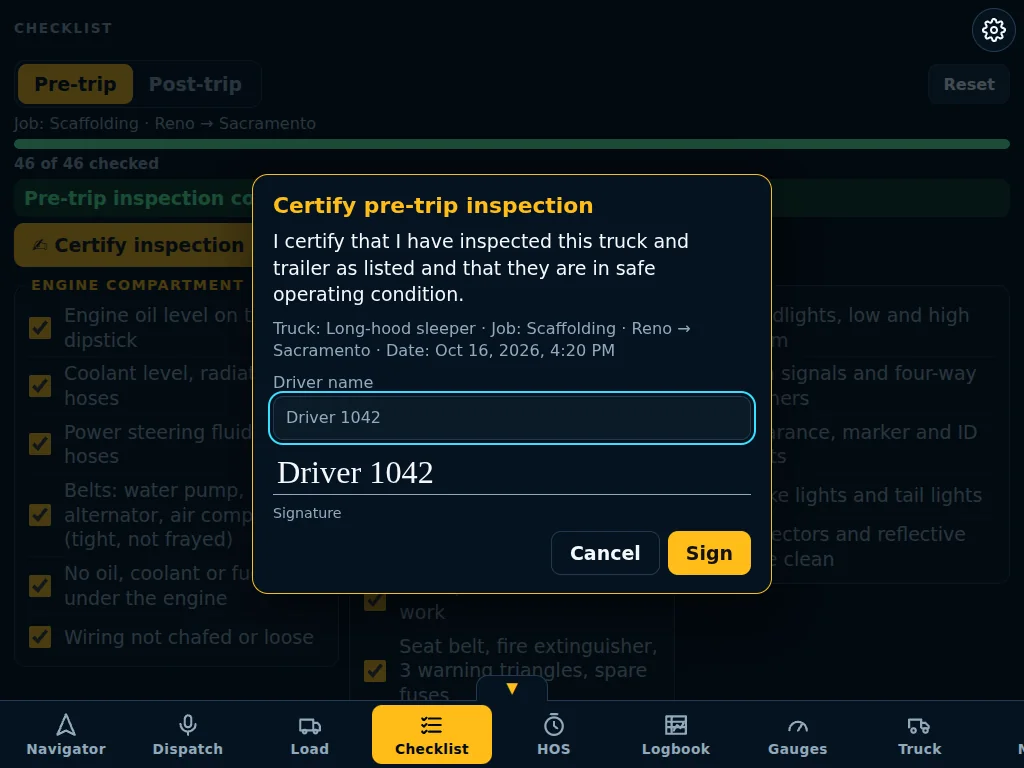Image resolution: width=1024 pixels, height=768 pixels.
Task: Open Truck tab in bottom bar
Action: (920, 734)
